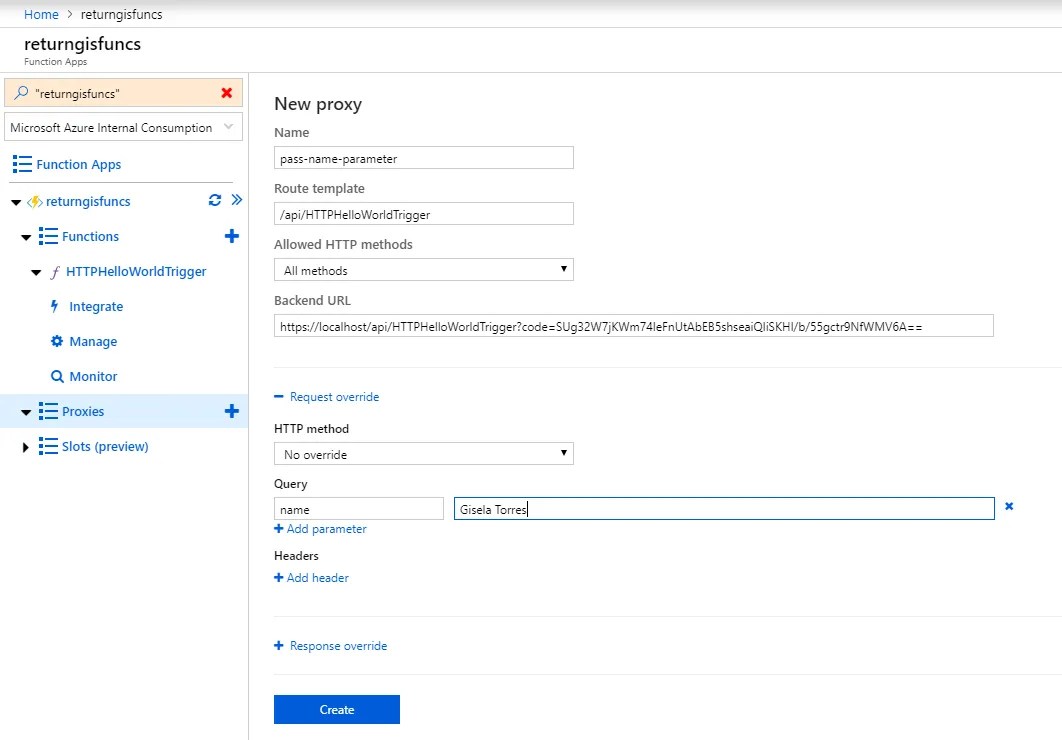The image size is (1062, 740).
Task: Click the Monitor magnifier icon
Action: [x=57, y=376]
